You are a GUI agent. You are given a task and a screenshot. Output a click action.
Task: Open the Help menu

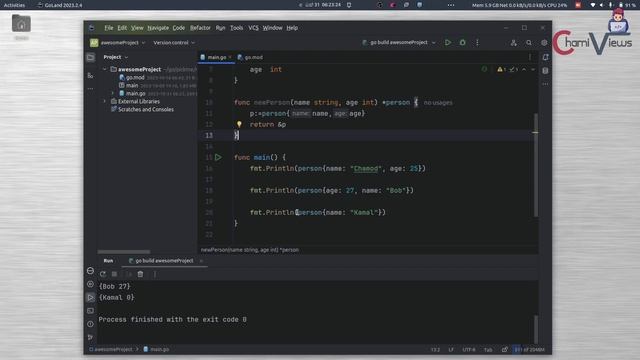(292, 28)
